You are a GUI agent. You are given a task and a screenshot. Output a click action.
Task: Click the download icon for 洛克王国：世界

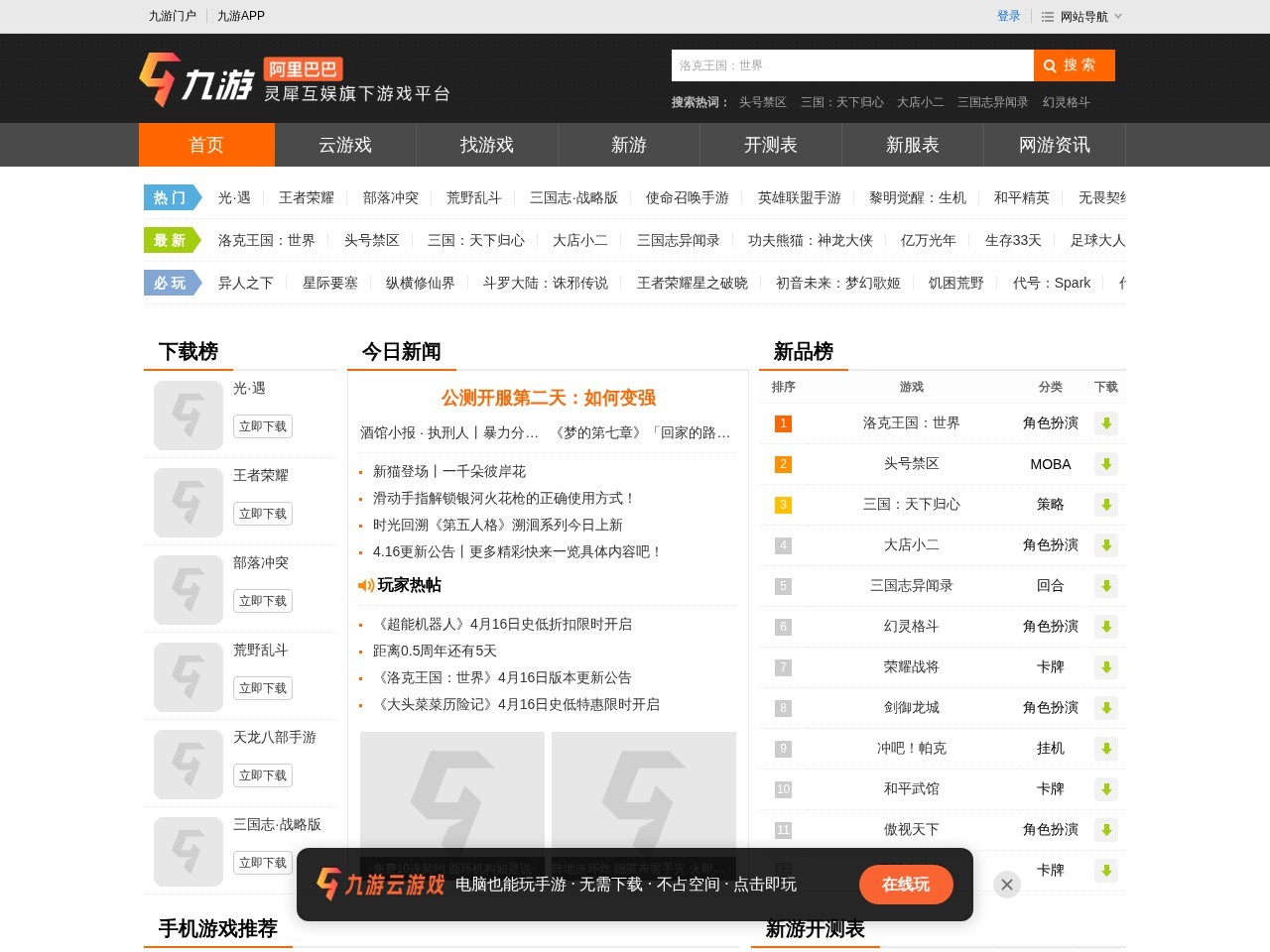tap(1106, 423)
